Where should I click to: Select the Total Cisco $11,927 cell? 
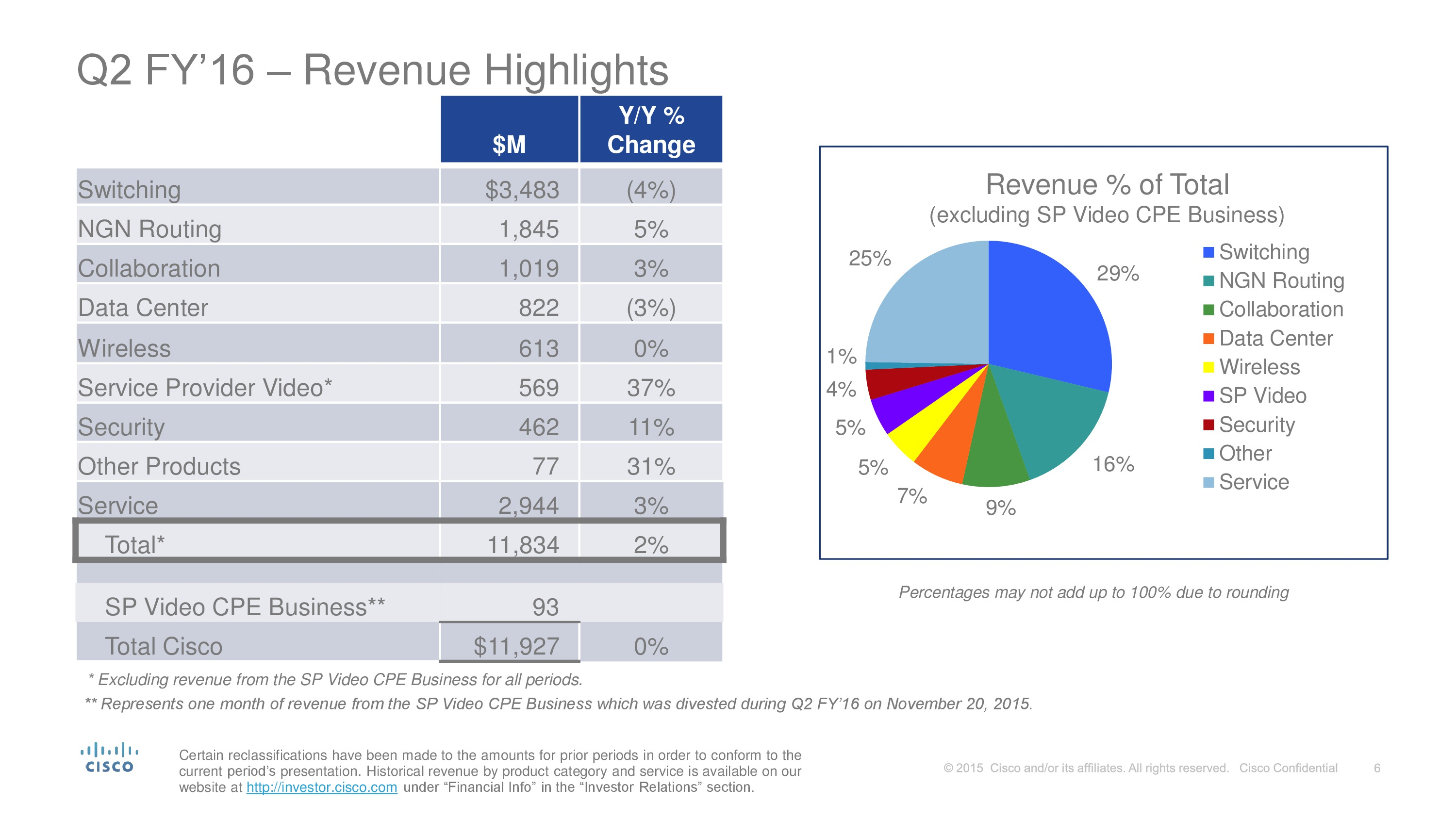516,645
